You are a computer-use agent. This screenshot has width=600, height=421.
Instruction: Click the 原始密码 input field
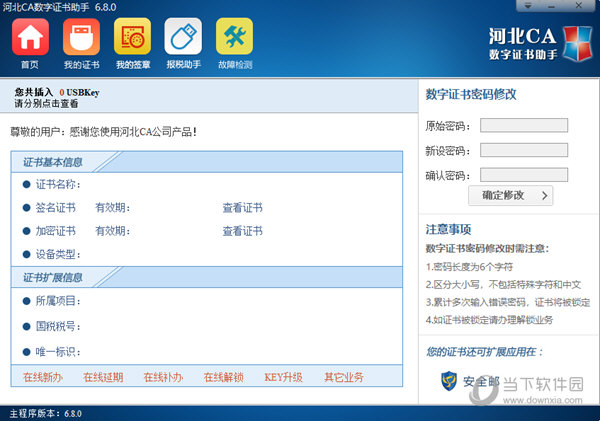pos(524,126)
